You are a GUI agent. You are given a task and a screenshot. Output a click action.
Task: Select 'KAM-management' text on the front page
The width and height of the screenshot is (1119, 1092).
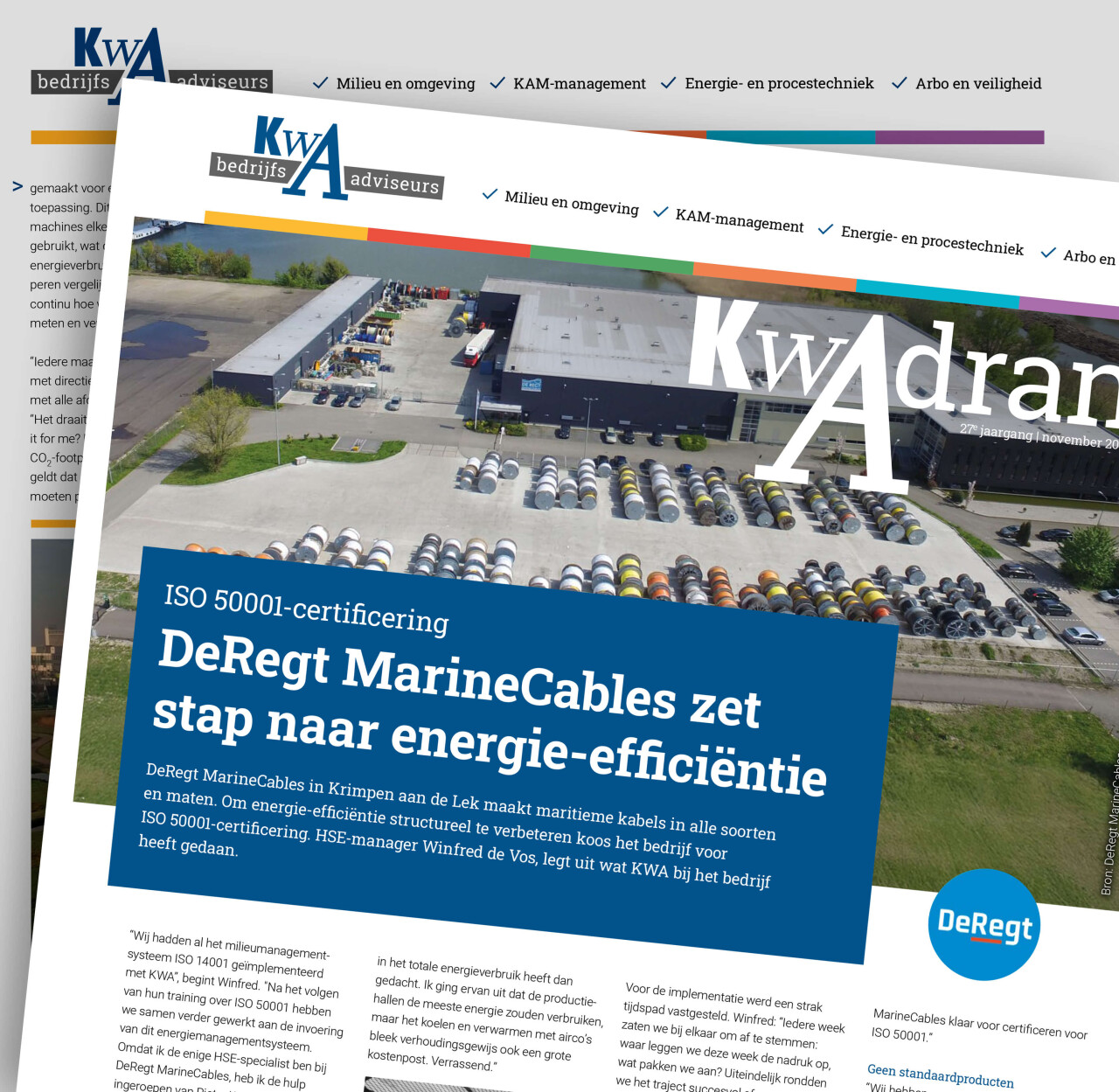740,220
